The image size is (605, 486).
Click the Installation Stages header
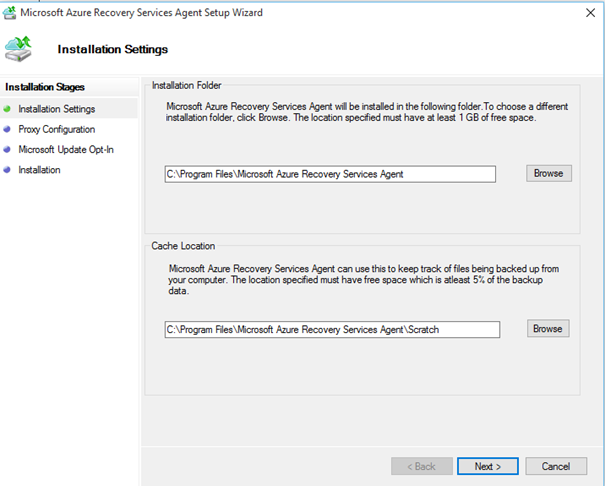tap(45, 87)
